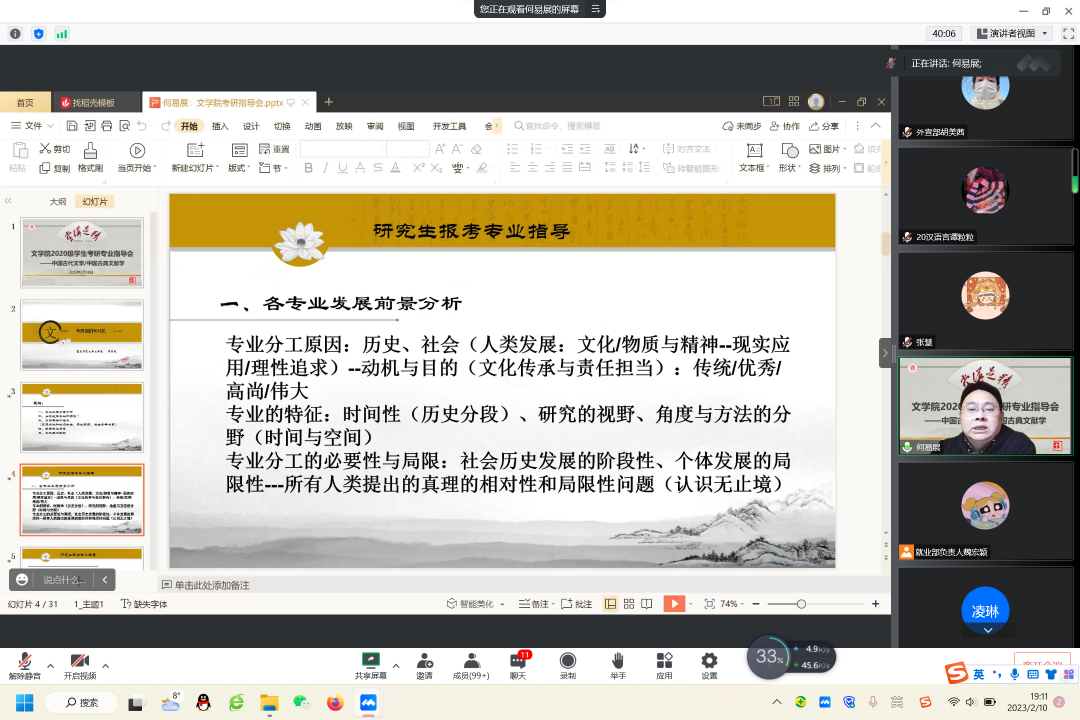Image resolution: width=1080 pixels, height=720 pixels.
Task: Toggle underline formatting
Action: pos(342,167)
